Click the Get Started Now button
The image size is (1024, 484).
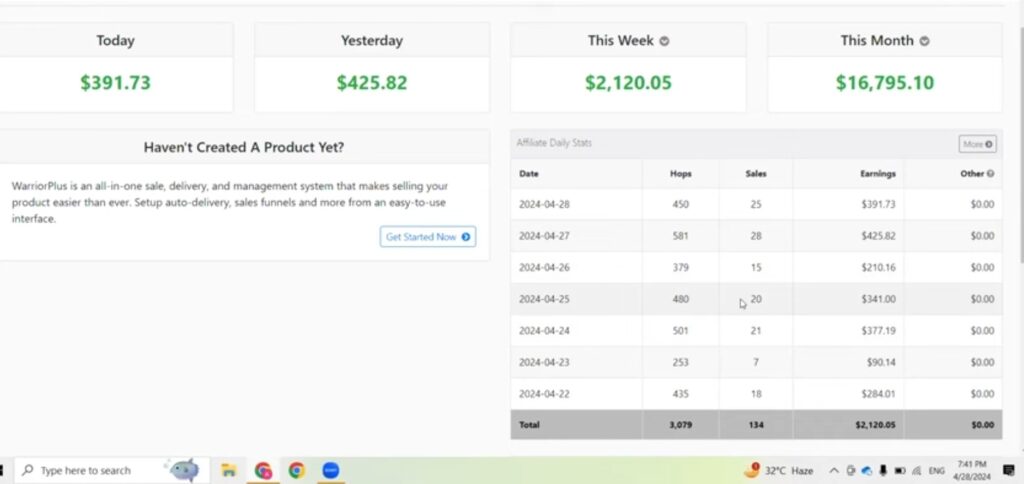pyautogui.click(x=427, y=237)
